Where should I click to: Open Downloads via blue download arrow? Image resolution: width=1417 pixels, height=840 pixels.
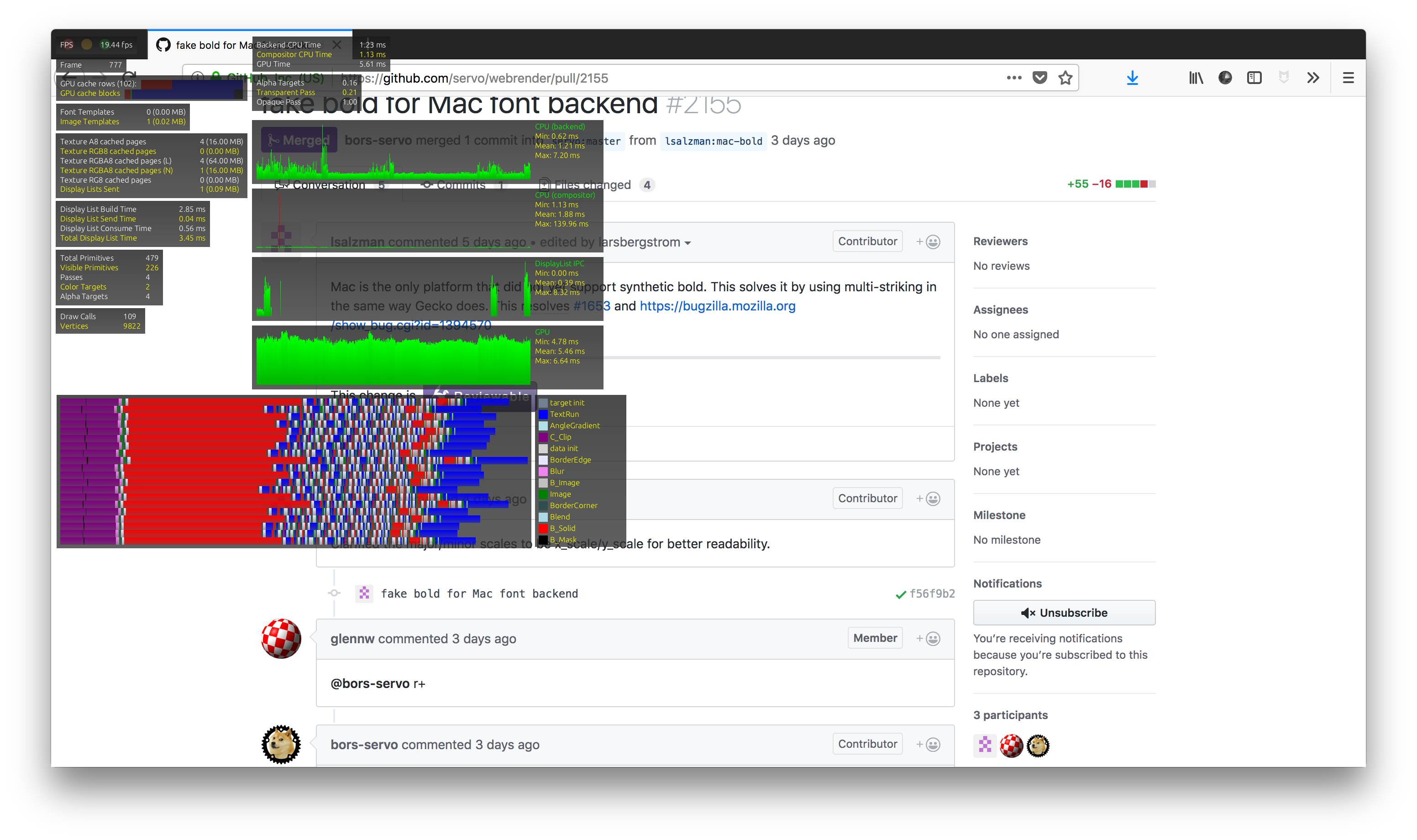tap(1132, 78)
